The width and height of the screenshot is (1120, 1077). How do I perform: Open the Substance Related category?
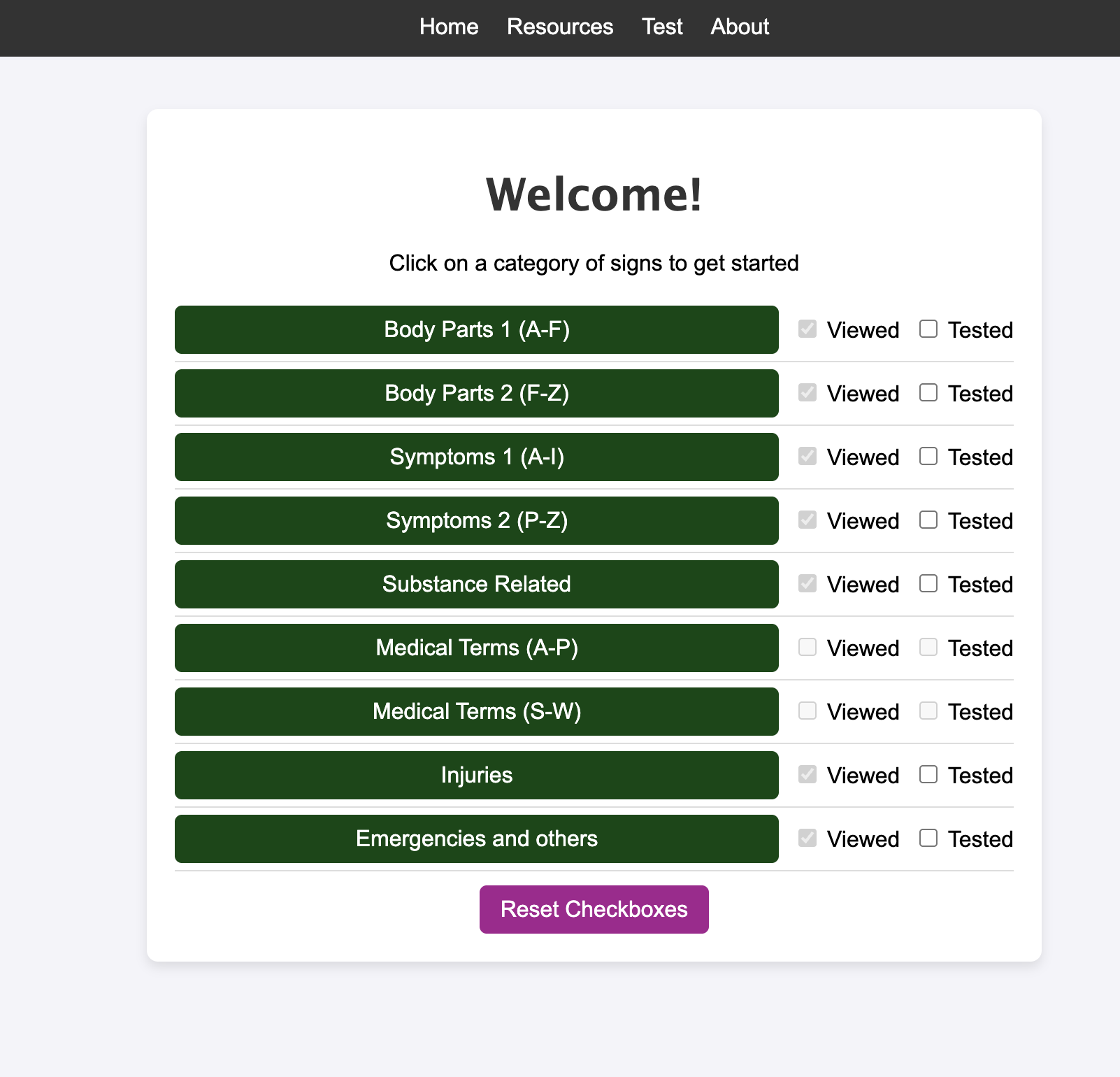(477, 584)
